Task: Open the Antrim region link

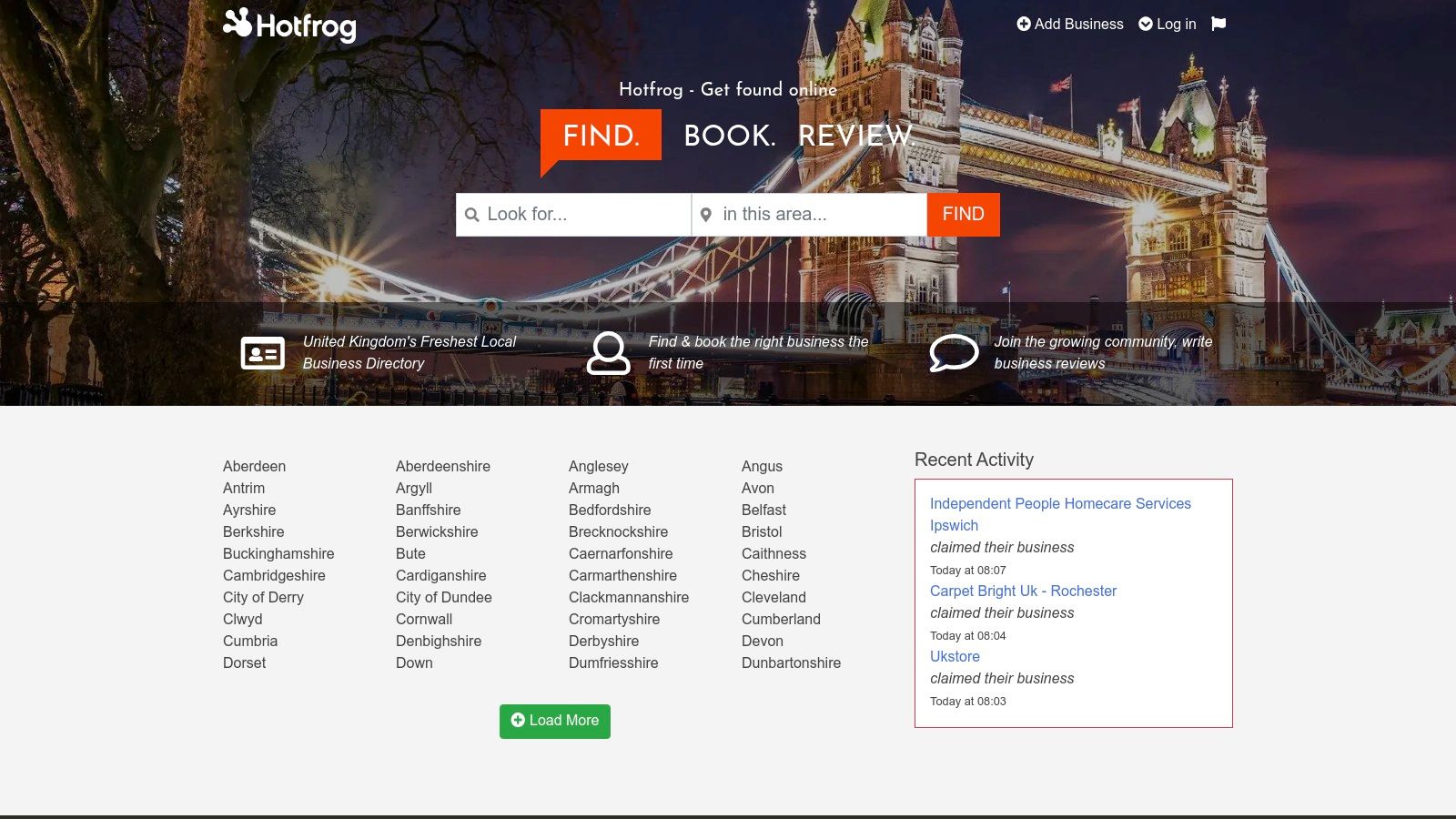Action: pyautogui.click(x=244, y=488)
